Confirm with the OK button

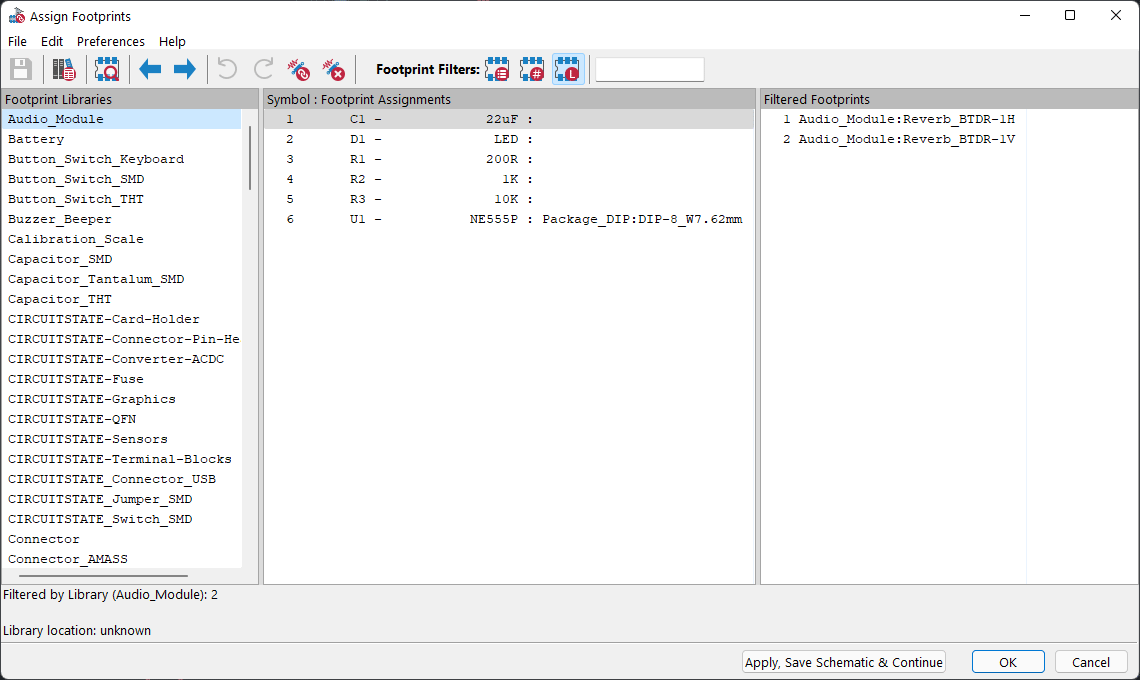[x=1008, y=662]
